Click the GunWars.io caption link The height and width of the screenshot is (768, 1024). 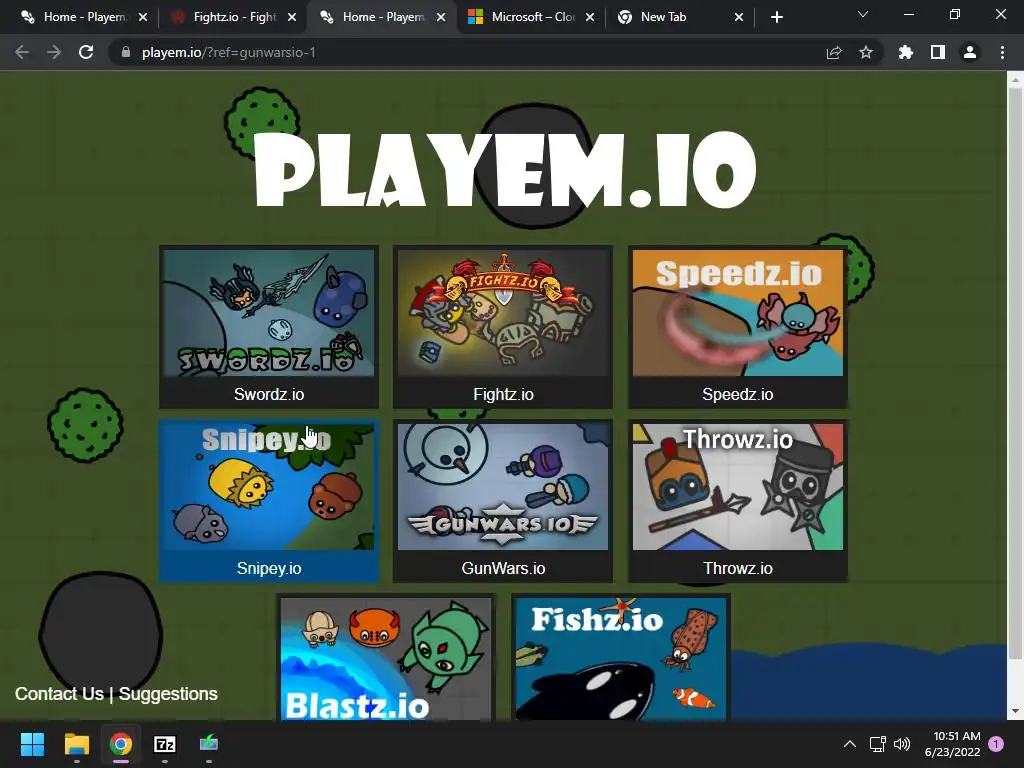click(504, 568)
